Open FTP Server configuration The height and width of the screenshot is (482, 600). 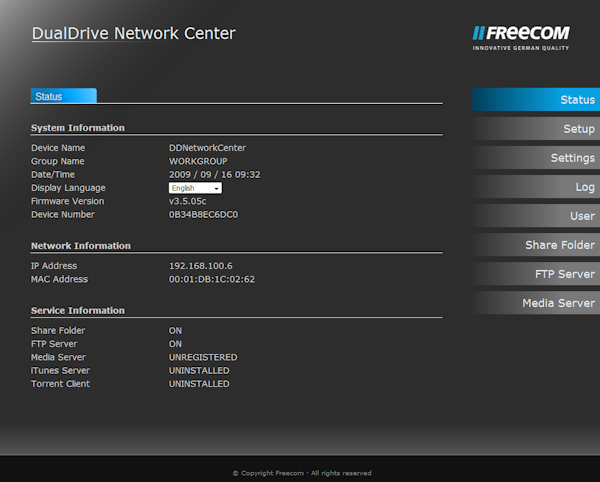point(535,274)
